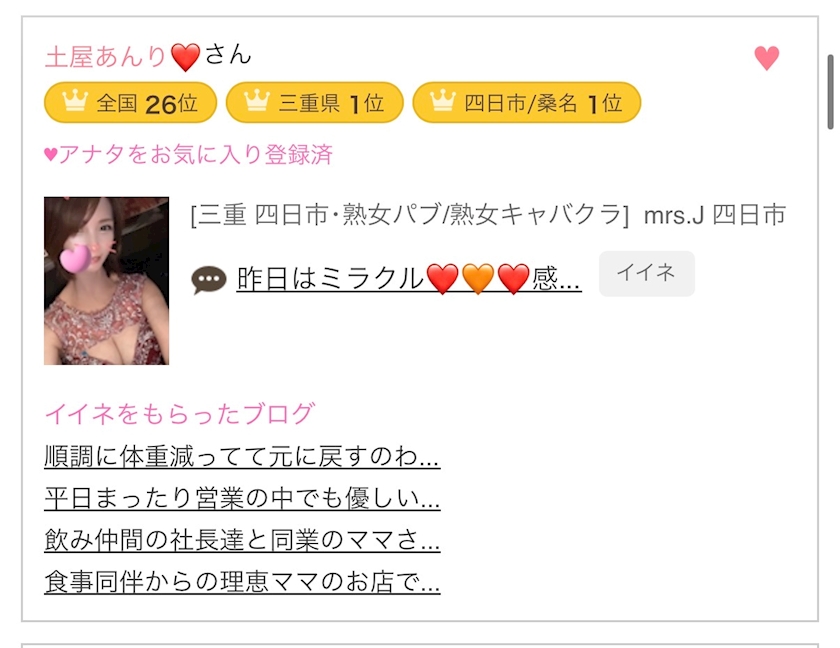This screenshot has width=840, height=648.
Task: Open 土屋あんり profile name link
Action: 105,56
